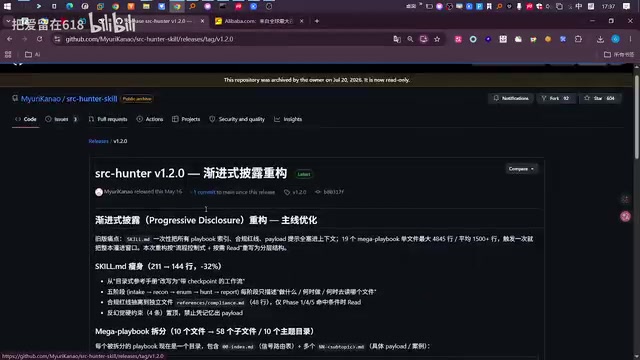The width and height of the screenshot is (640, 360).
Task: Open the src-hunter-skill repository link
Action: pos(92,99)
